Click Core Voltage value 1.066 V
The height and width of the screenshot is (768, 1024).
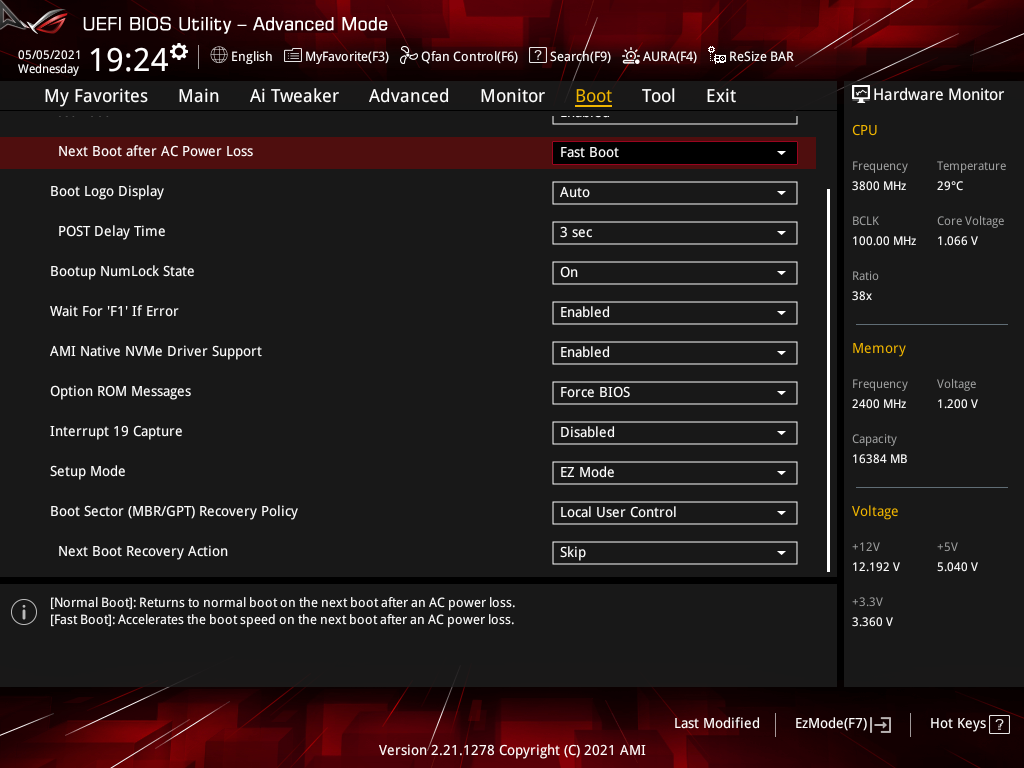[x=957, y=241]
